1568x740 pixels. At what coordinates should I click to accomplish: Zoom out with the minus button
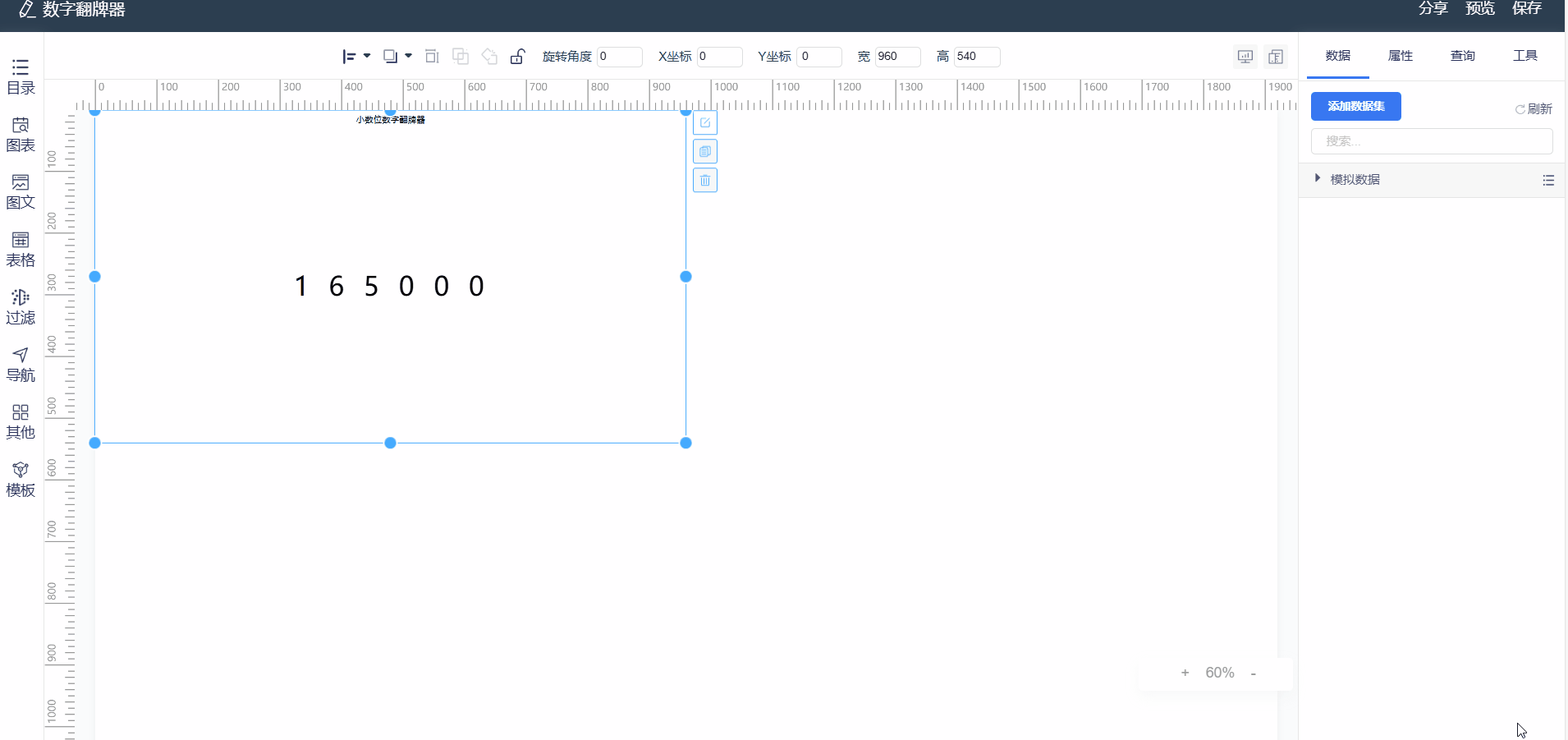[1254, 673]
